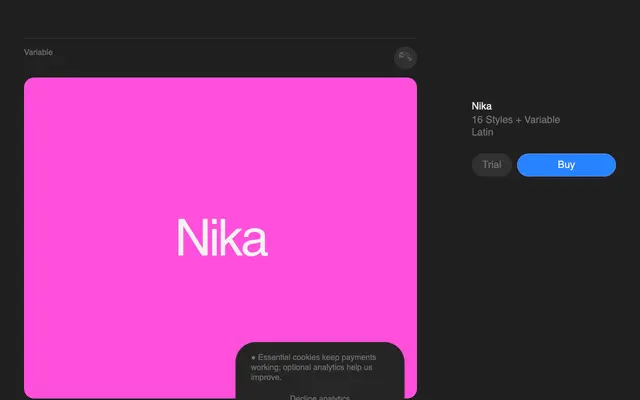Click the blue Buy button
This screenshot has height=400, width=640.
pos(566,165)
